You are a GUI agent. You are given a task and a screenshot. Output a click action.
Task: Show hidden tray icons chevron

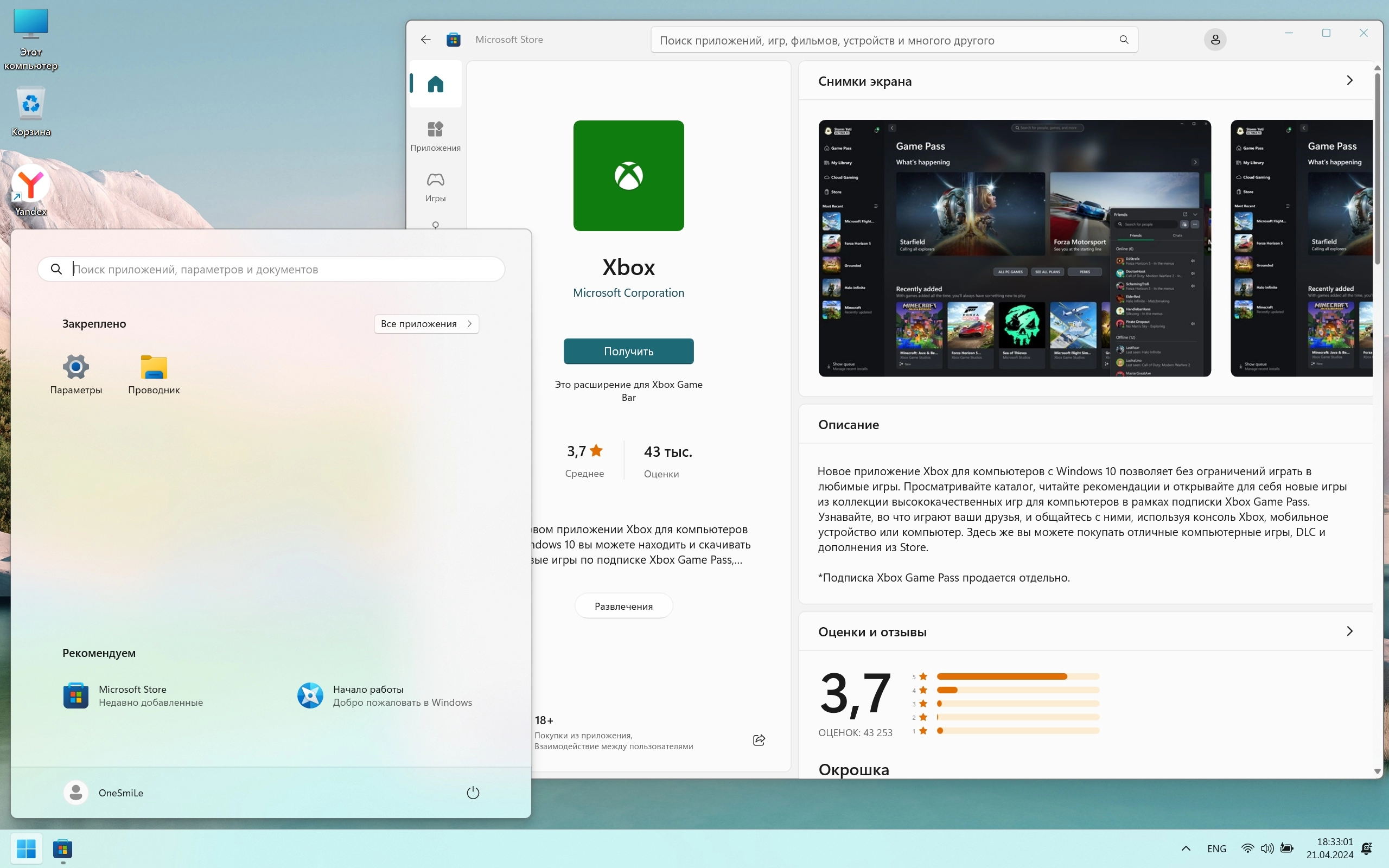coord(1186,848)
